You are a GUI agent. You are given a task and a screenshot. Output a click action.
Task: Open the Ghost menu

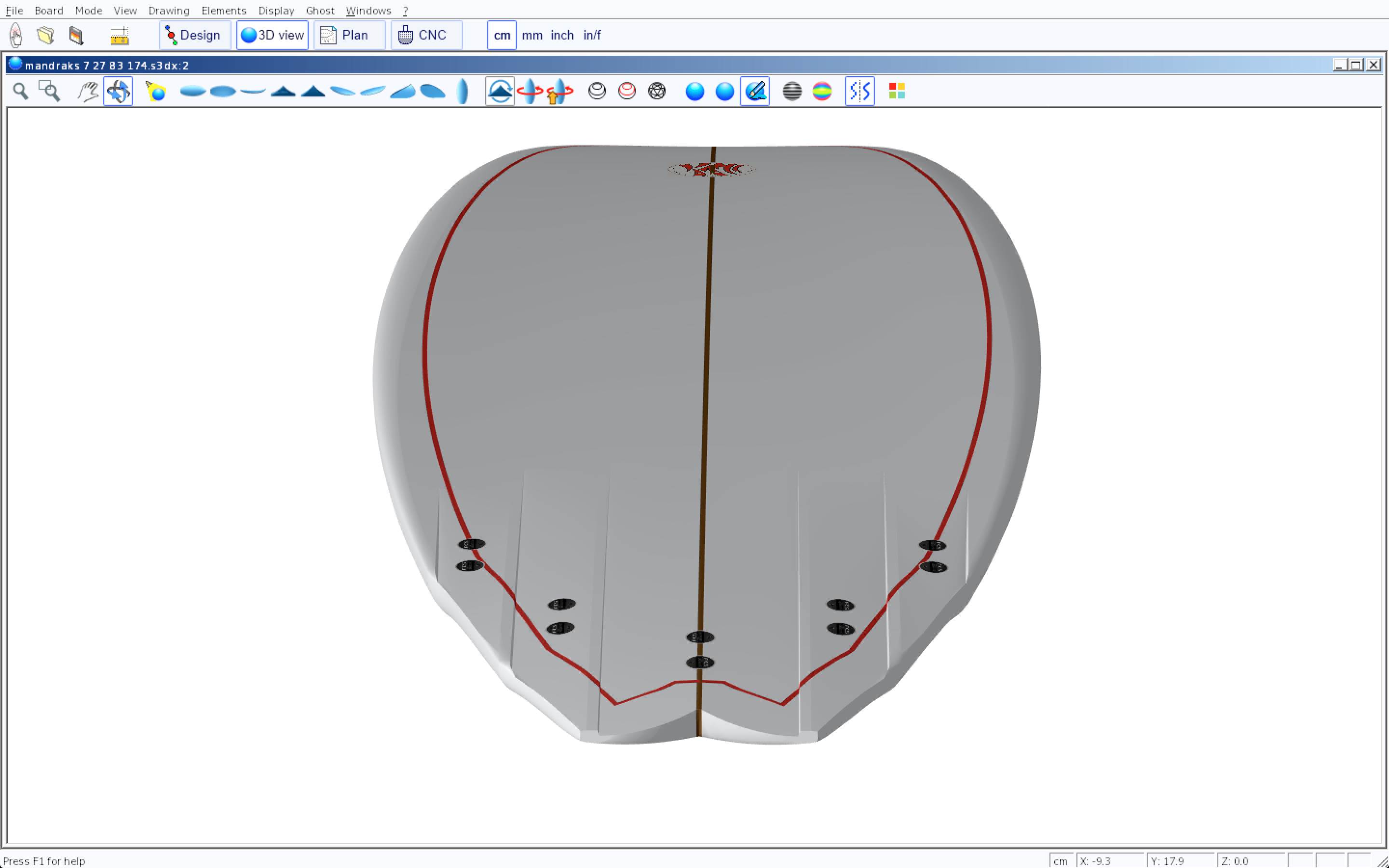click(x=320, y=10)
